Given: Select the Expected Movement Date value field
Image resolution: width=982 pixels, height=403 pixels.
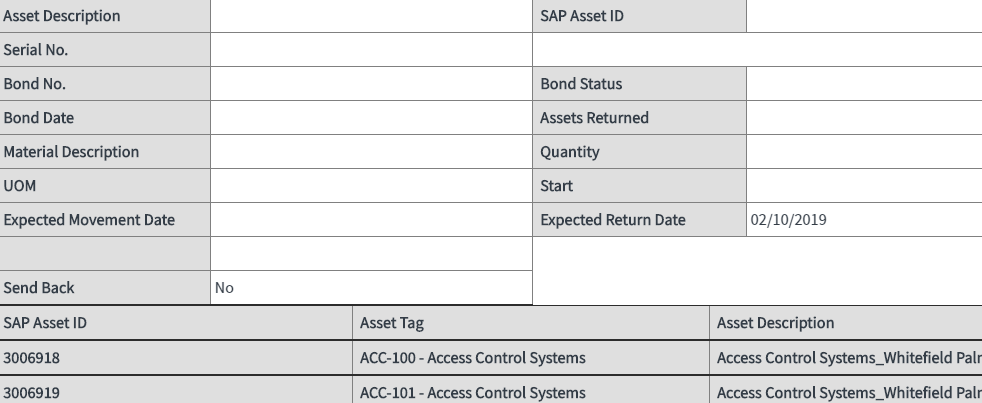Looking at the screenshot, I should pos(371,219).
